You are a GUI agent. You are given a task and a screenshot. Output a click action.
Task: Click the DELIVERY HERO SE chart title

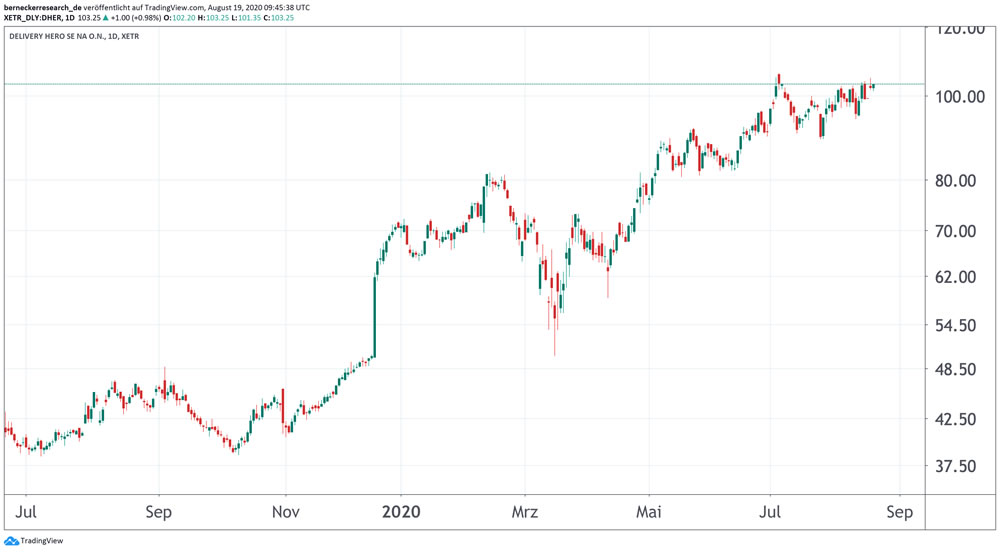74,36
